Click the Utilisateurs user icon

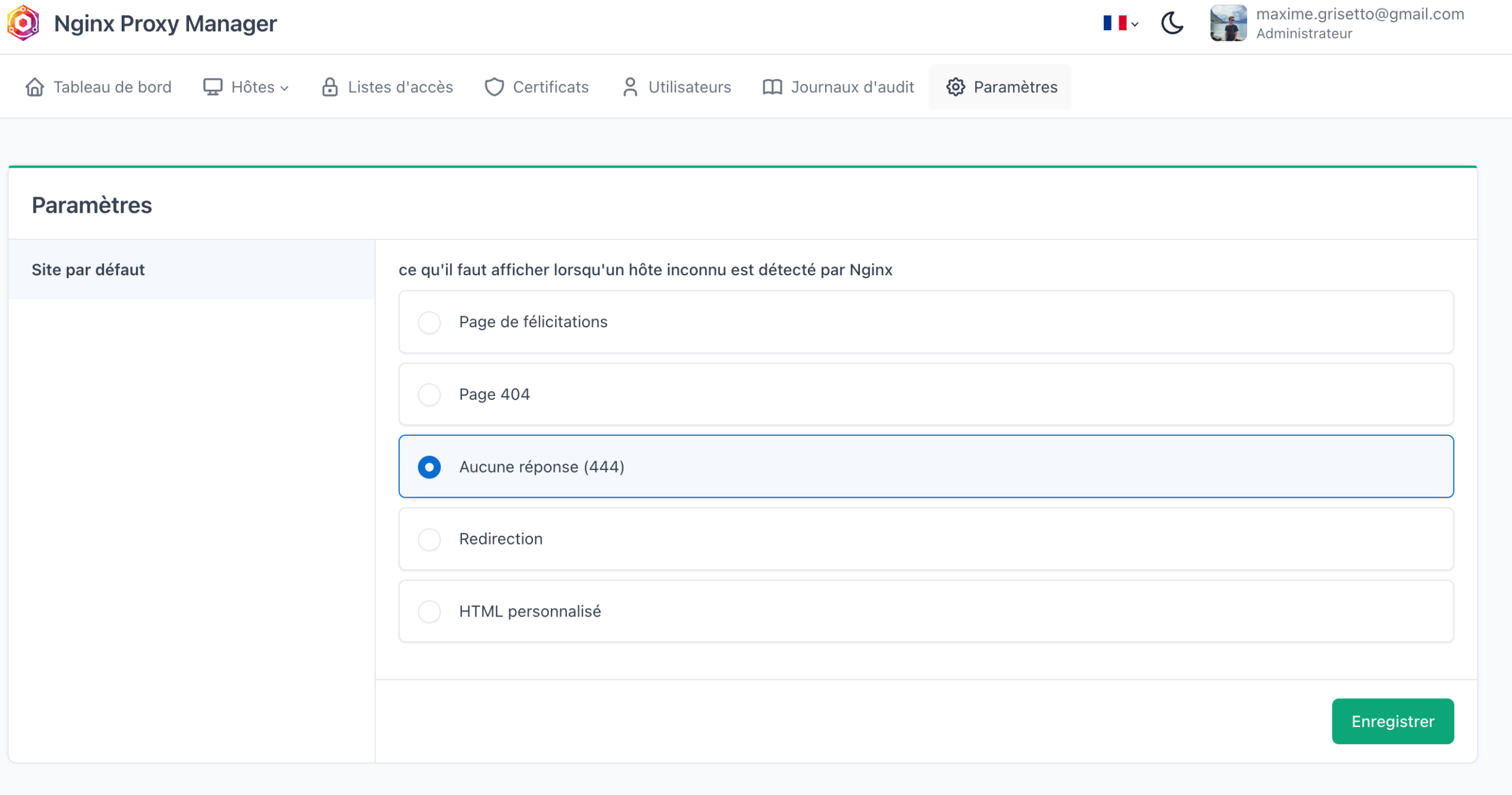click(x=630, y=87)
